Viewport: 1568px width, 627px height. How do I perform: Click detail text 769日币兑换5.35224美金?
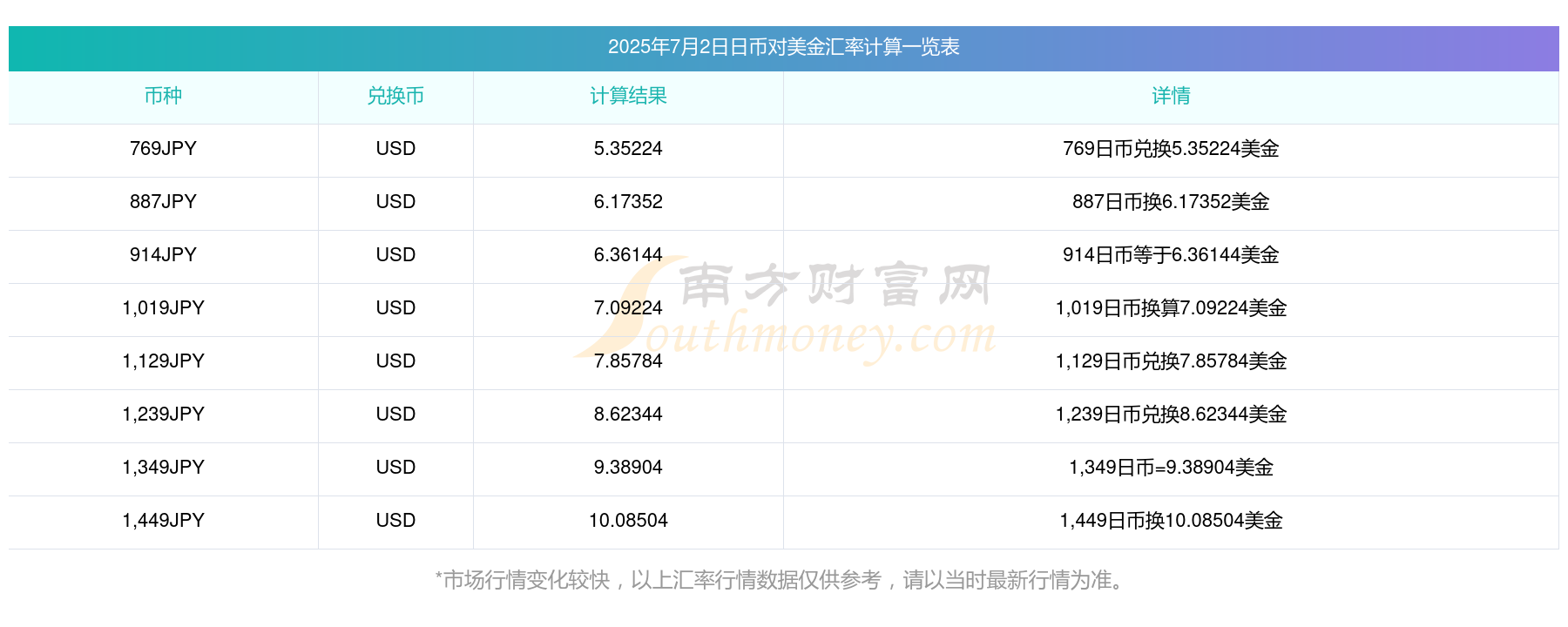point(1171,149)
